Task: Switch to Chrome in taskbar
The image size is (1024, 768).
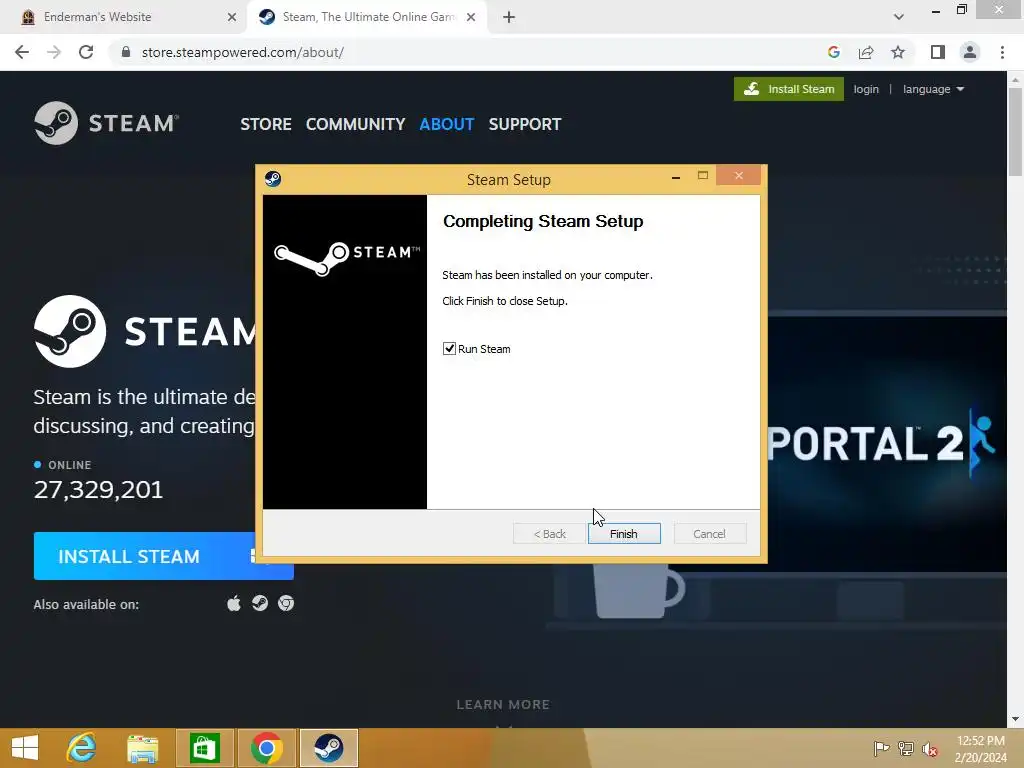Action: [x=266, y=748]
